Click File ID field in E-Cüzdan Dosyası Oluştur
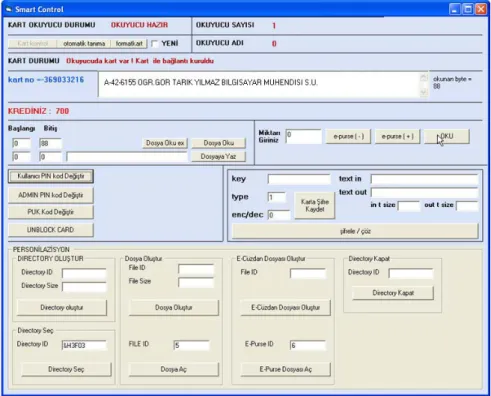The height and width of the screenshot is (396, 491). click(x=308, y=273)
